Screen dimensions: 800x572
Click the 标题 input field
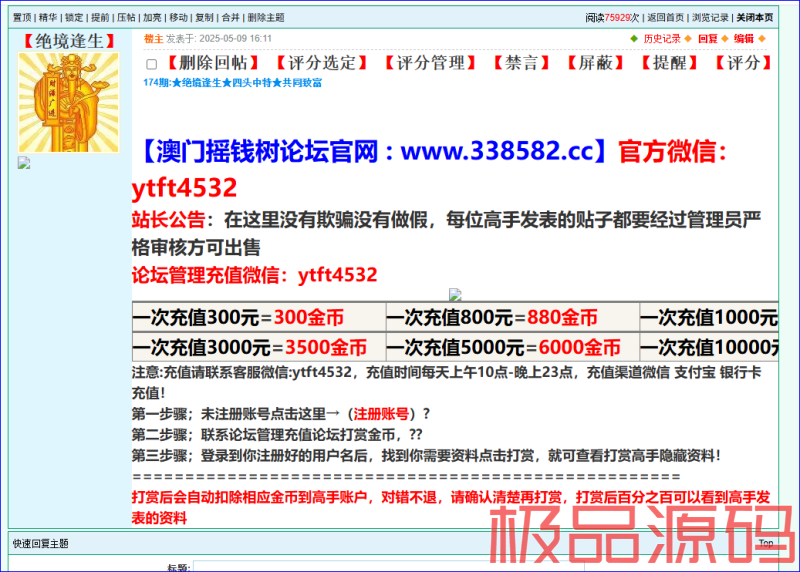[388, 566]
